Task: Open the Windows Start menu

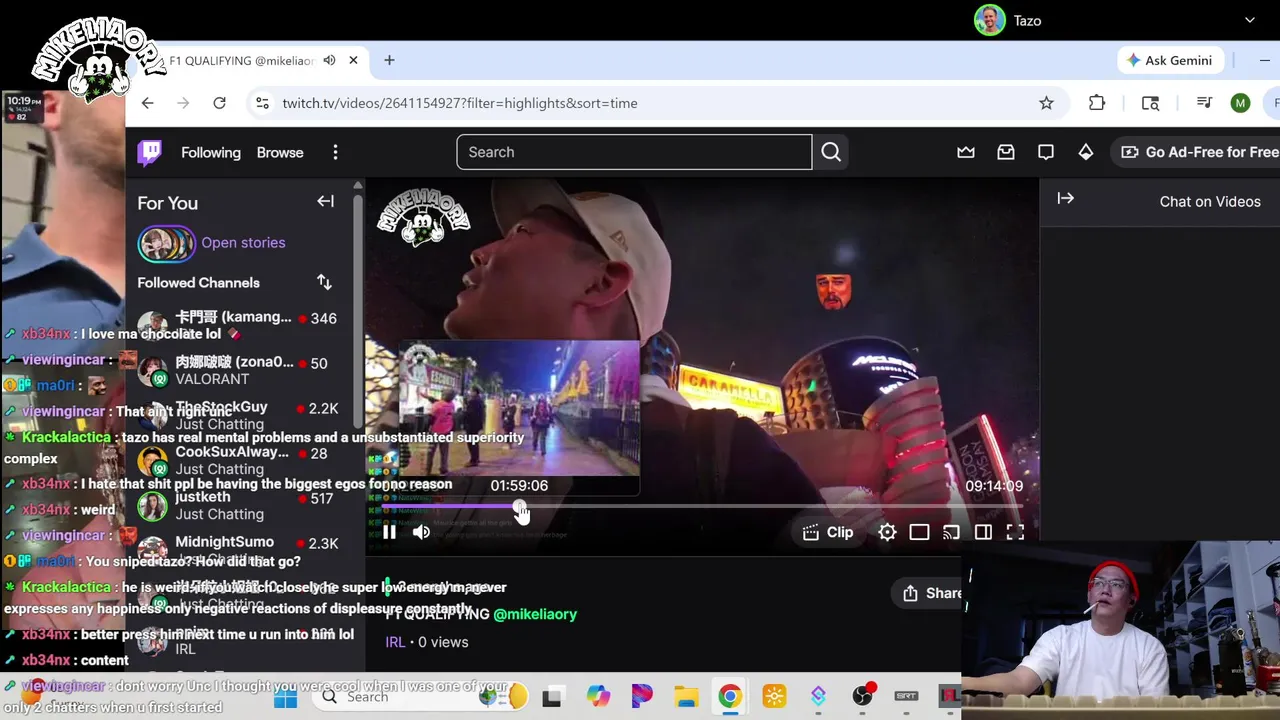Action: click(285, 697)
